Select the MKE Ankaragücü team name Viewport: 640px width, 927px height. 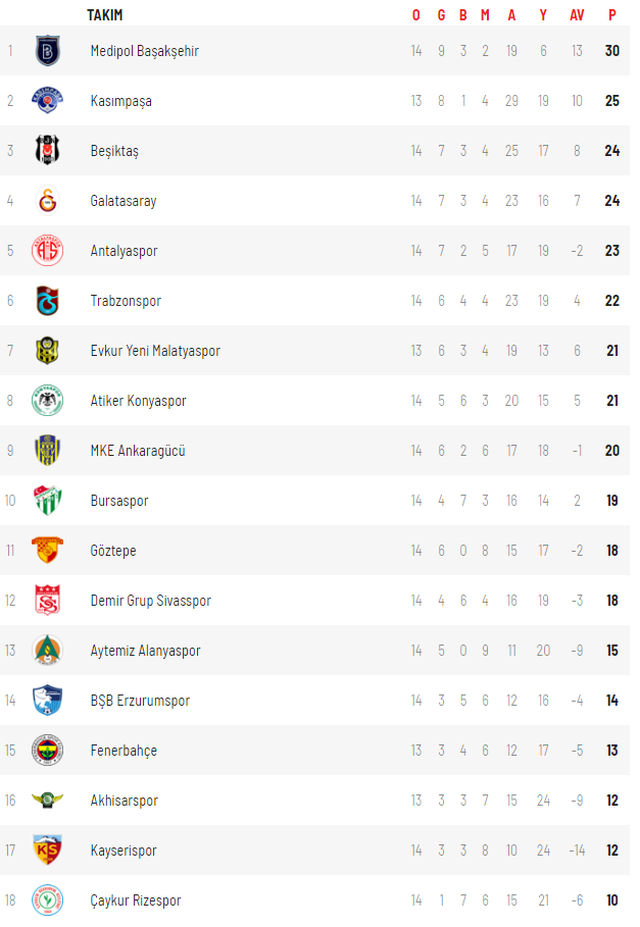(138, 450)
